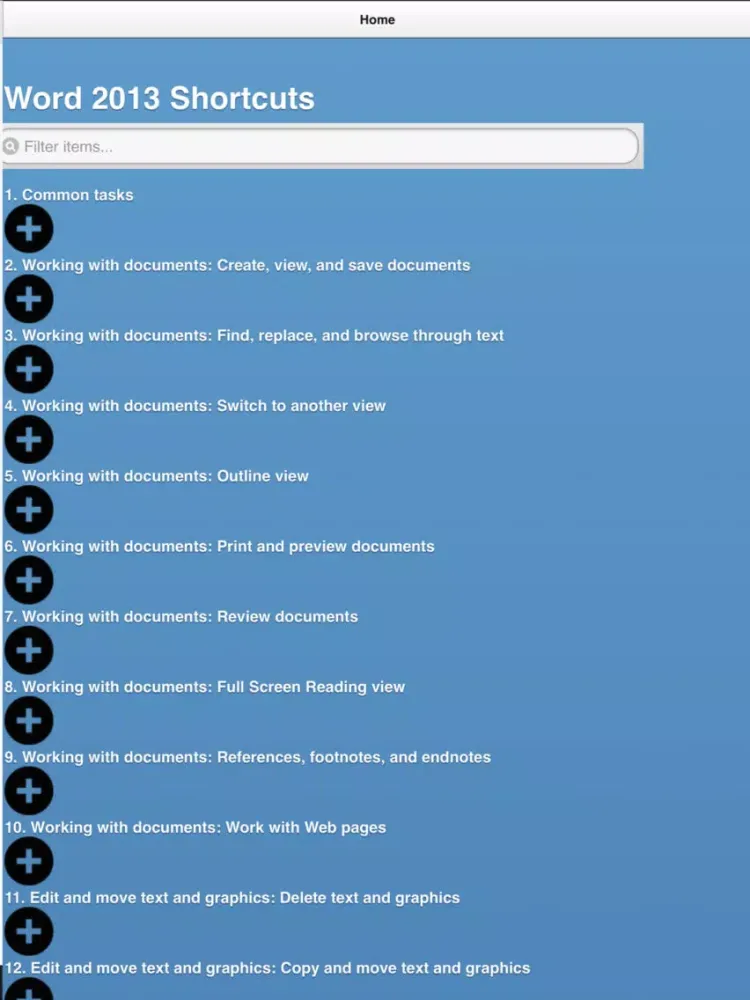The image size is (750, 1000).
Task: Expand the plus icon under Common tasks
Action: pos(29,229)
